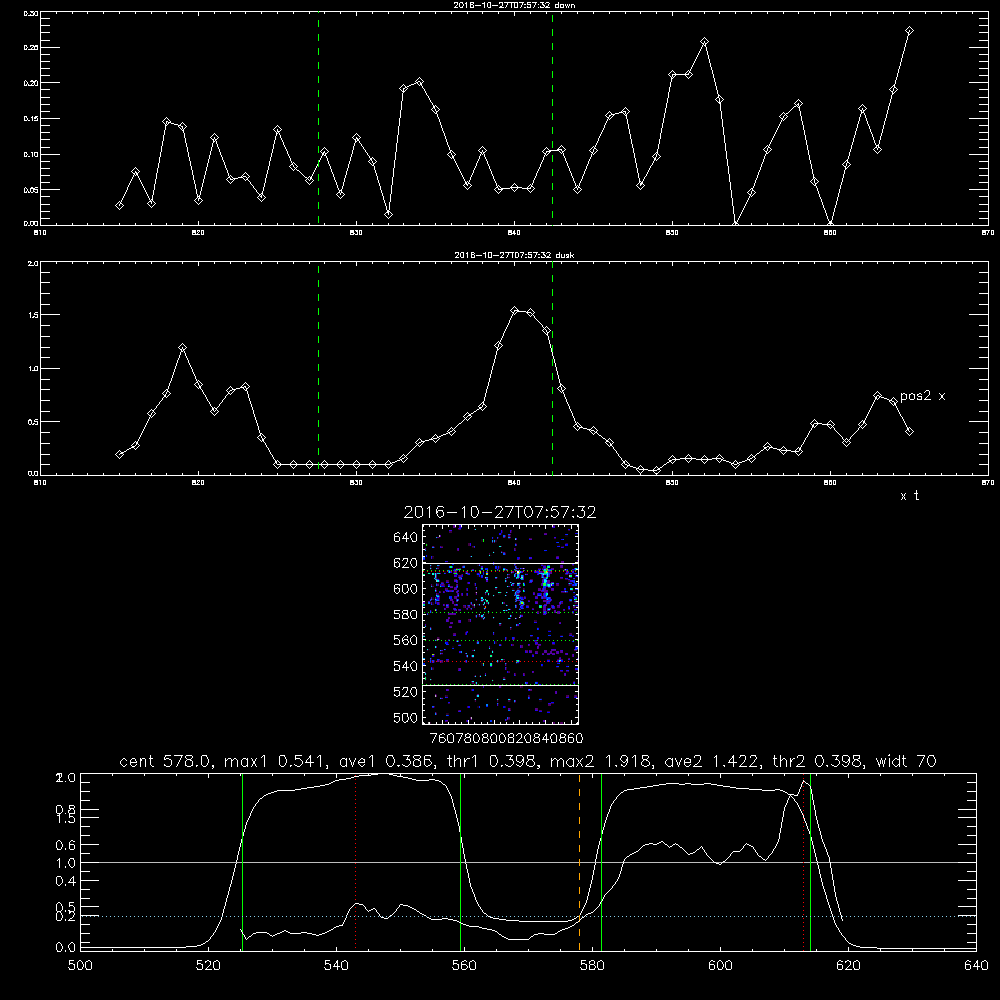Click the x-axis label 520 on bottom plot
1000x1000 pixels.
click(x=208, y=966)
